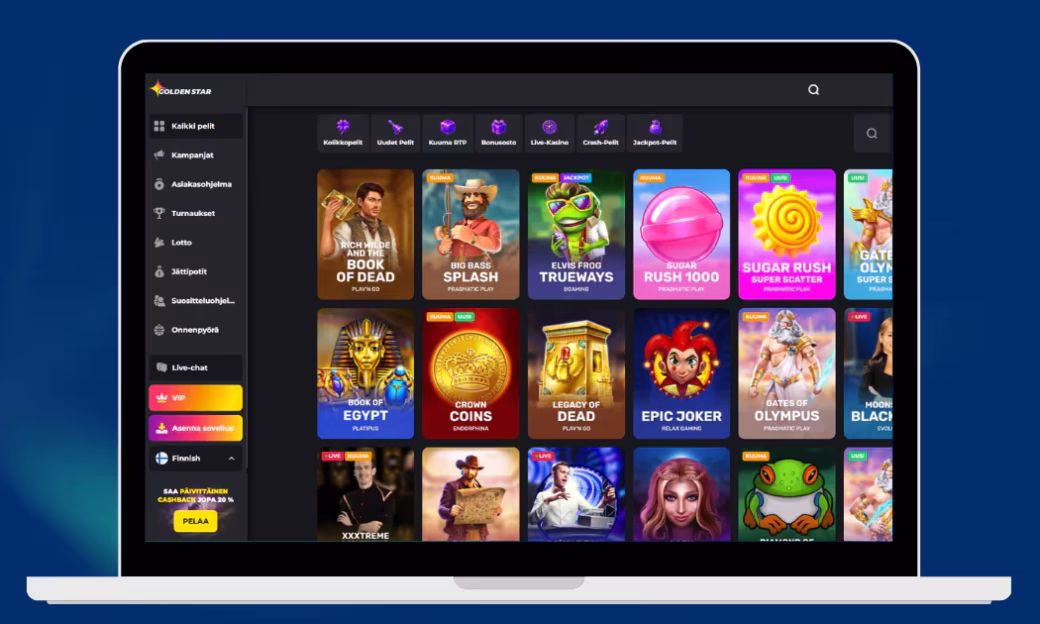The image size is (1040, 624).
Task: Play the Sugar Rush 1000 game
Action: pos(681,234)
